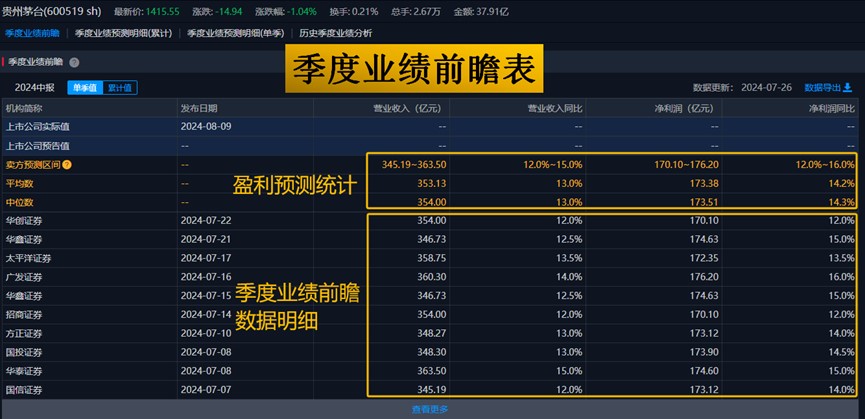Select the 上市公司实际值 row label

point(38,127)
